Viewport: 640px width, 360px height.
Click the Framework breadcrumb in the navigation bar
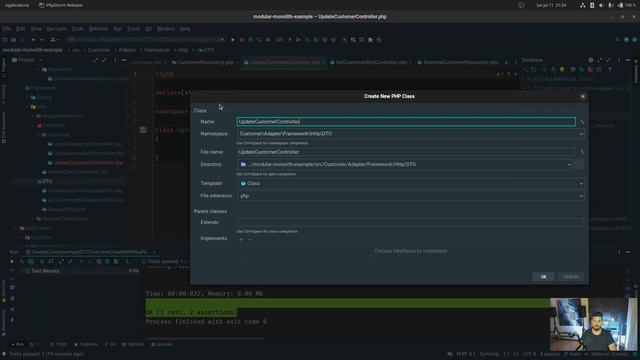157,50
